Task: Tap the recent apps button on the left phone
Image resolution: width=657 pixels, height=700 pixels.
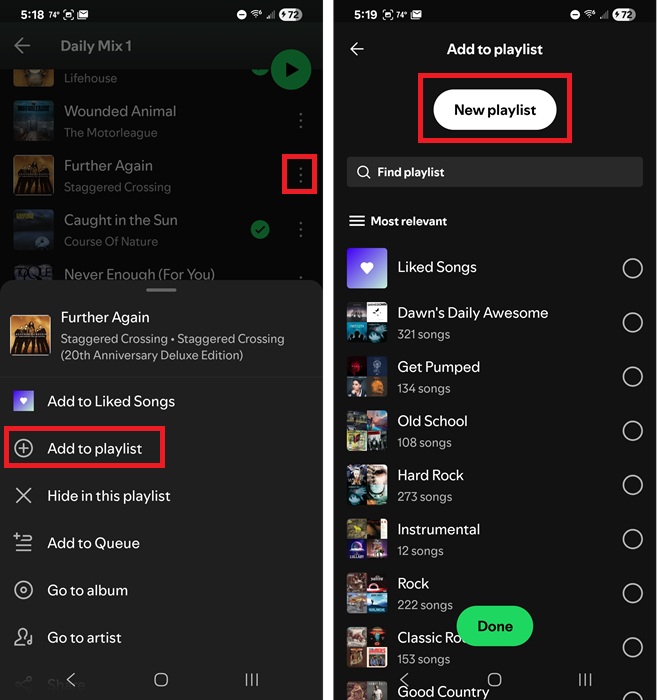Action: point(252,680)
